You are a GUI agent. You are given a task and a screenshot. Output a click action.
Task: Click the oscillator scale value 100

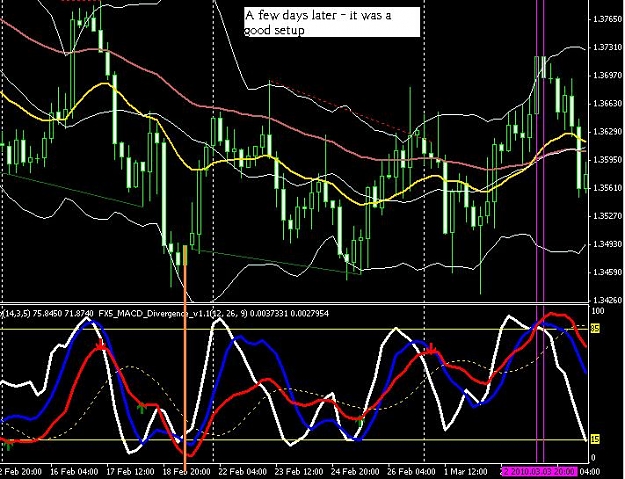598,311
